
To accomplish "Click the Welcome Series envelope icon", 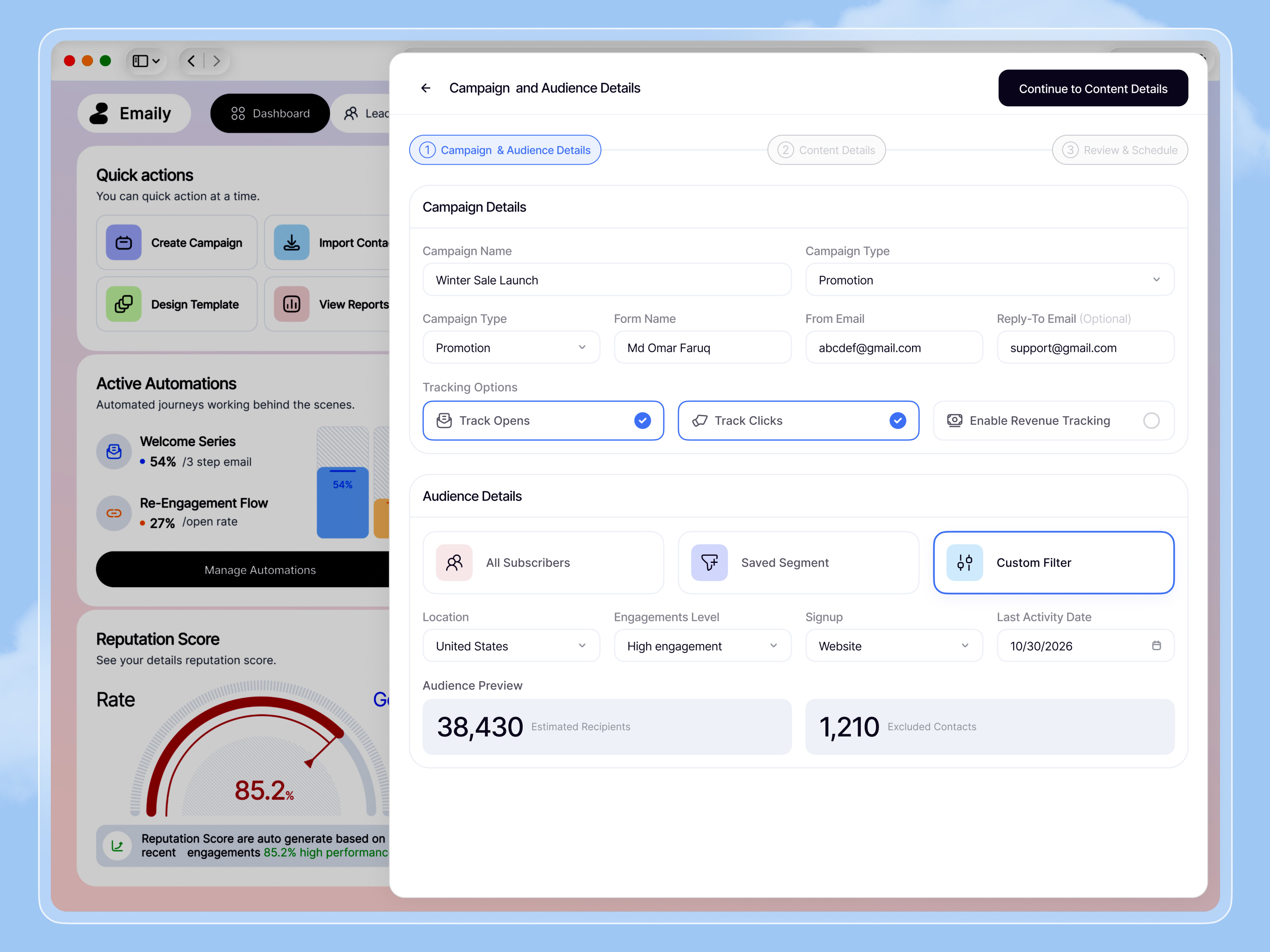I will (114, 452).
